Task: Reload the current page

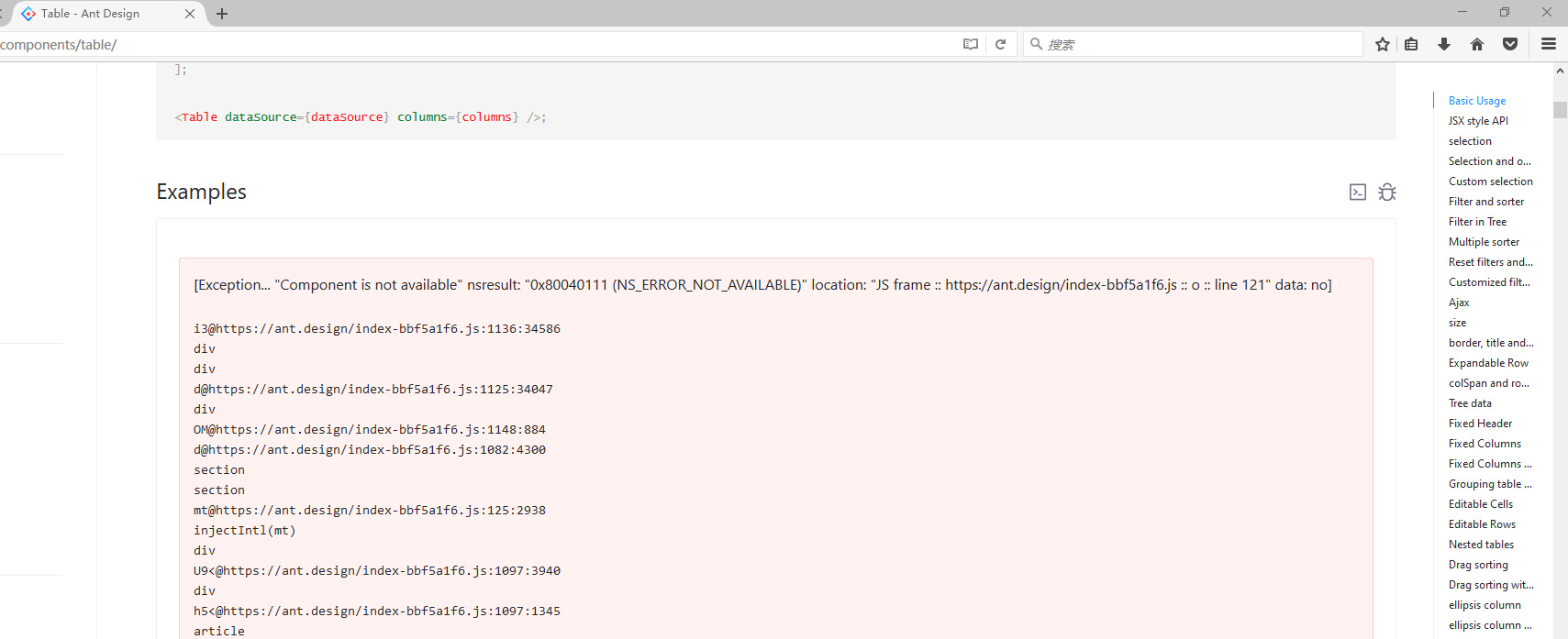Action: point(1001,44)
